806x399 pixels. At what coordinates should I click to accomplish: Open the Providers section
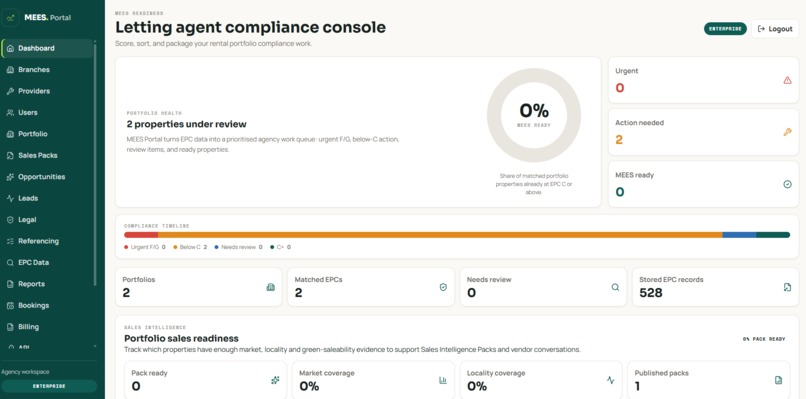click(47, 91)
